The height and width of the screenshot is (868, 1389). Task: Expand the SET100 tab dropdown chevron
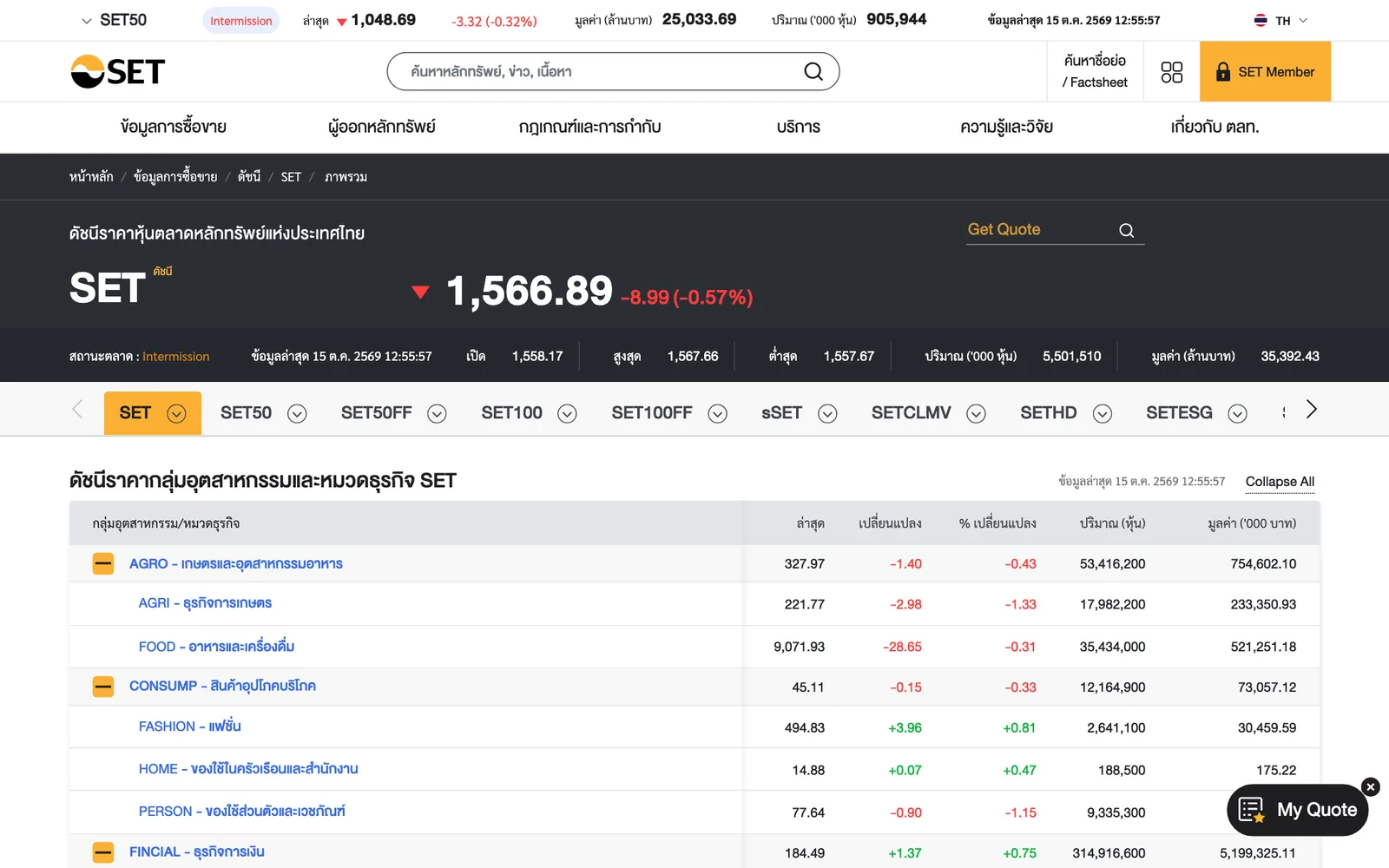(567, 414)
